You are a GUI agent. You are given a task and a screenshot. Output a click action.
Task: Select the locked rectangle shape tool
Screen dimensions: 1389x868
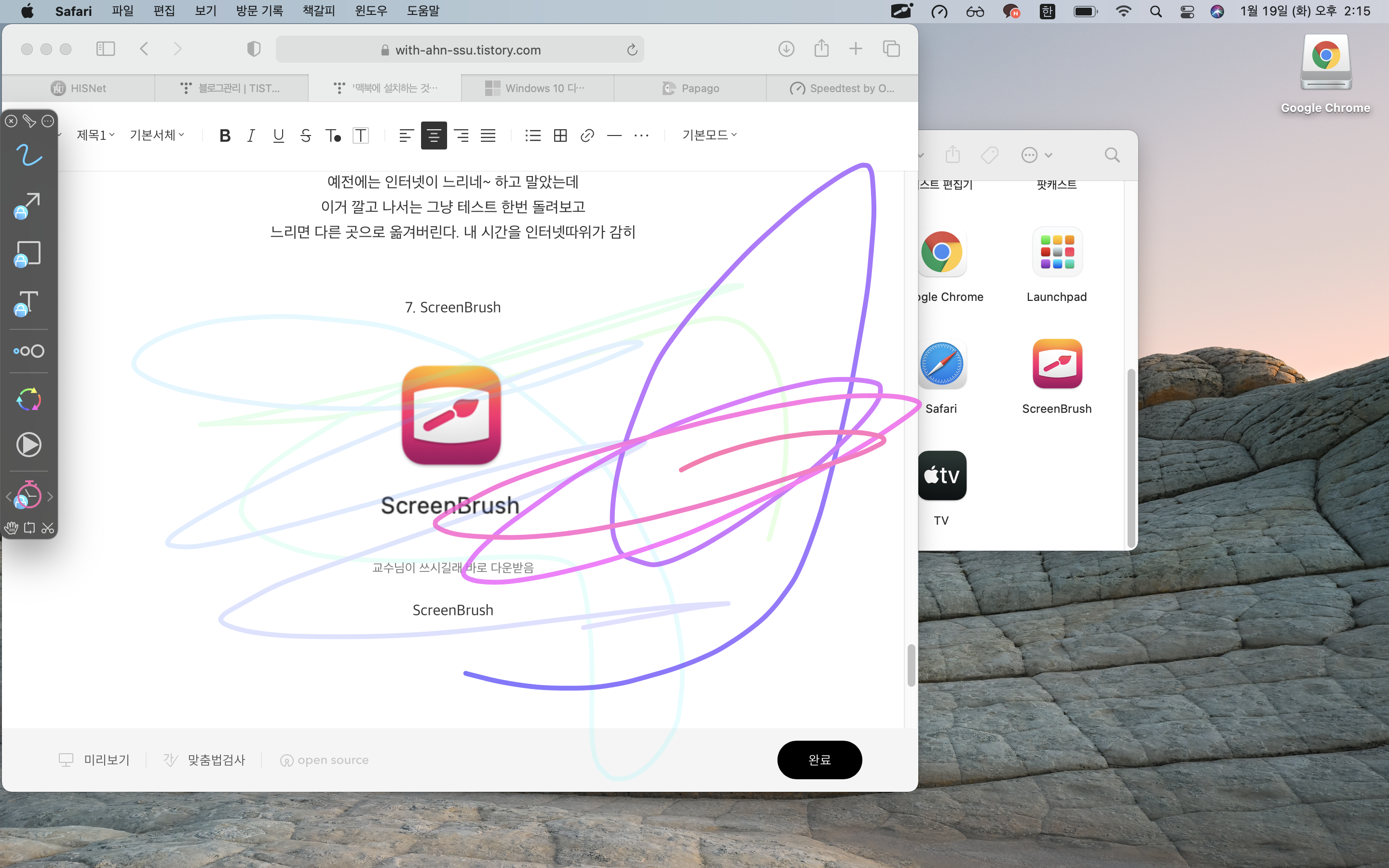(x=27, y=254)
